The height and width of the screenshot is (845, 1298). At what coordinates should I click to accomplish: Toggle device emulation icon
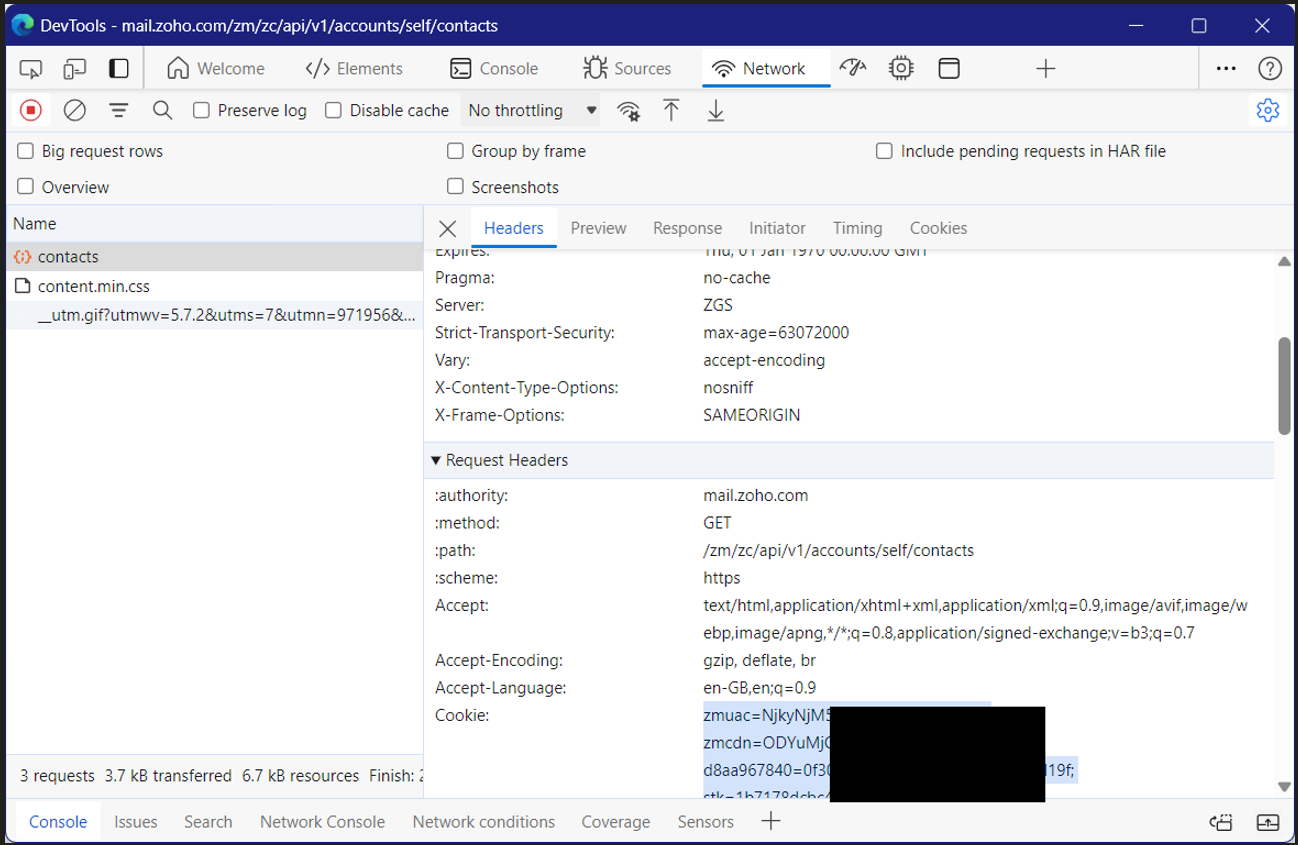point(75,69)
